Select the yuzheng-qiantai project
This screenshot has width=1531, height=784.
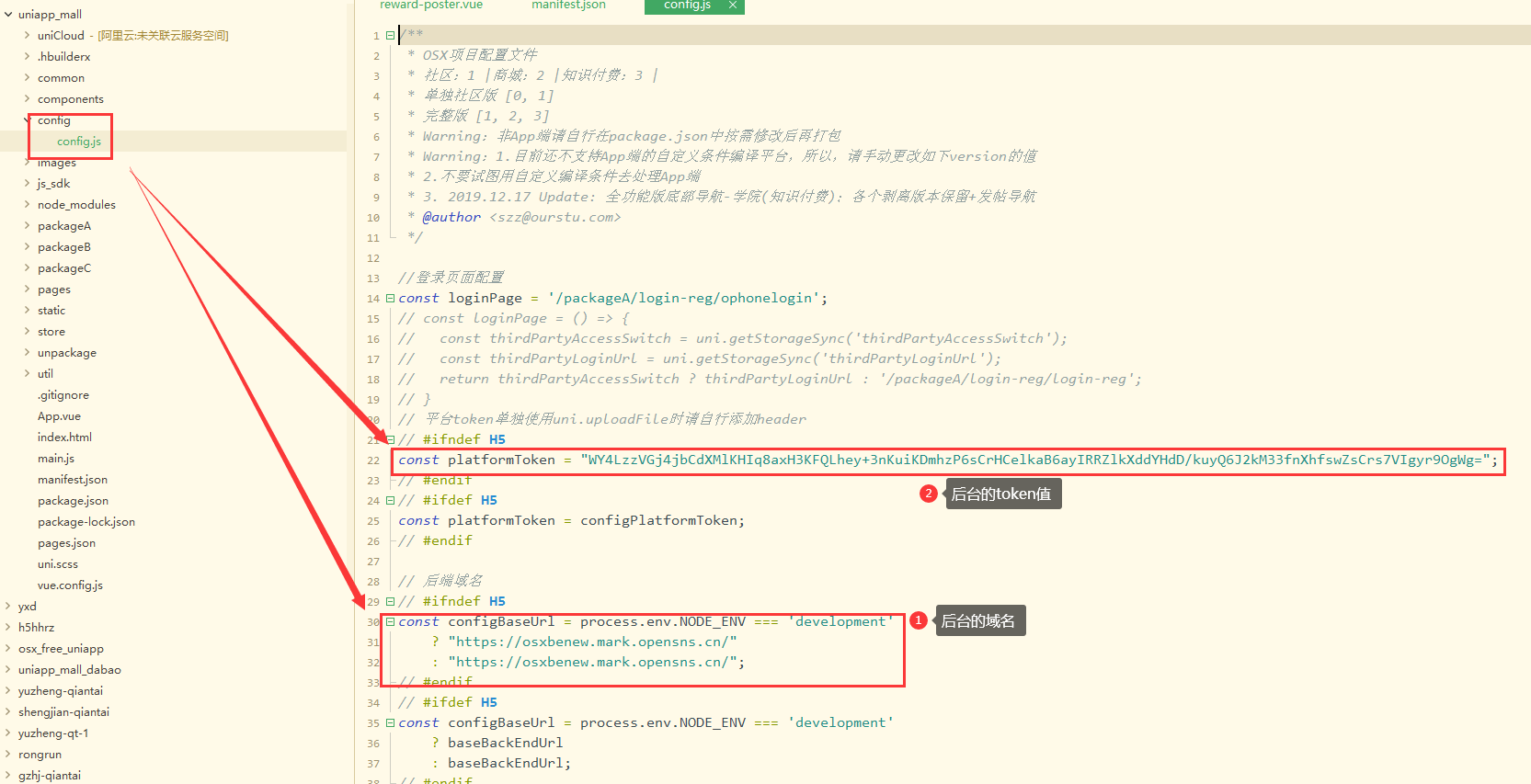coord(61,691)
